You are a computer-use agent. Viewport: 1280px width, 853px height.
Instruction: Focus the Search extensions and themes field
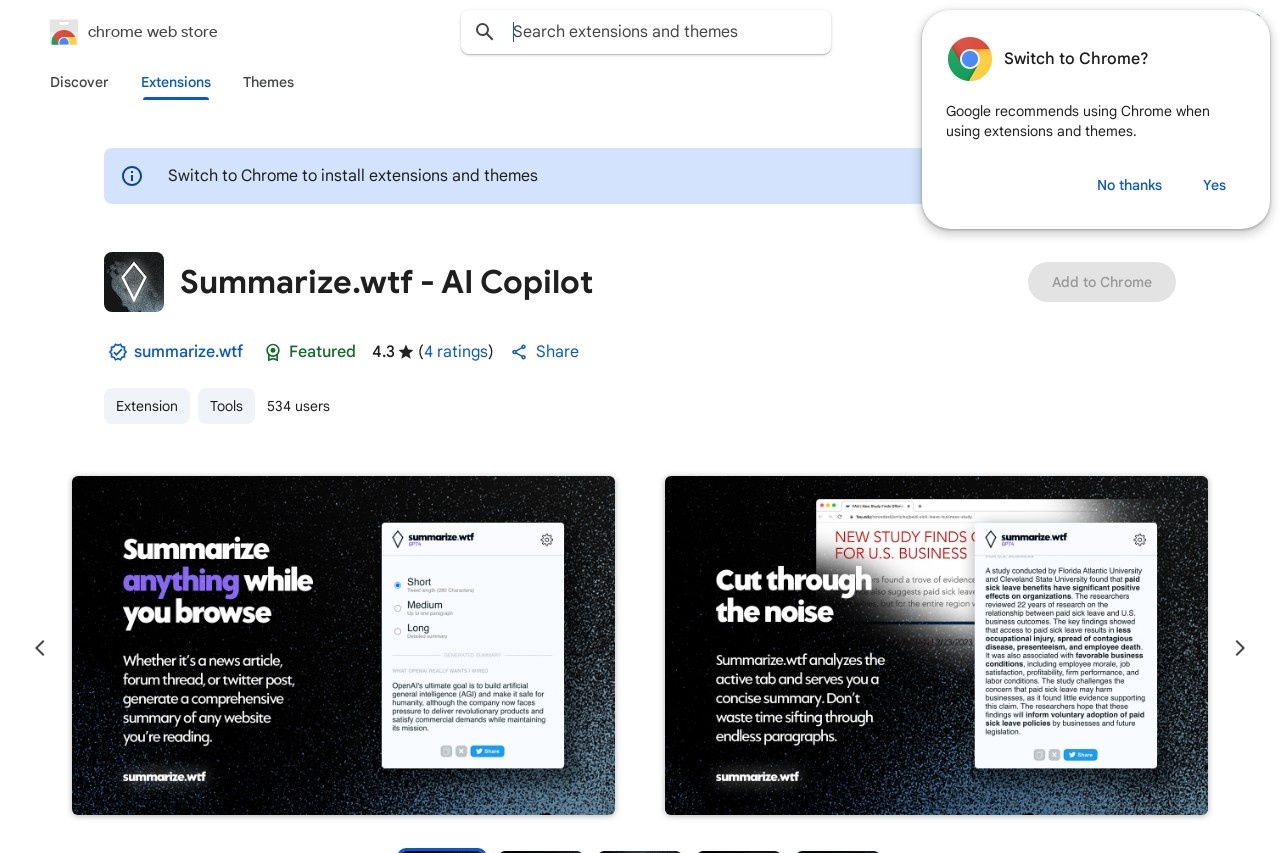click(646, 32)
